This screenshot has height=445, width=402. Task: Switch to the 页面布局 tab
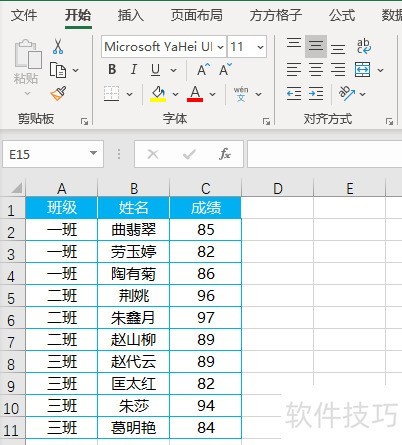coord(197,15)
